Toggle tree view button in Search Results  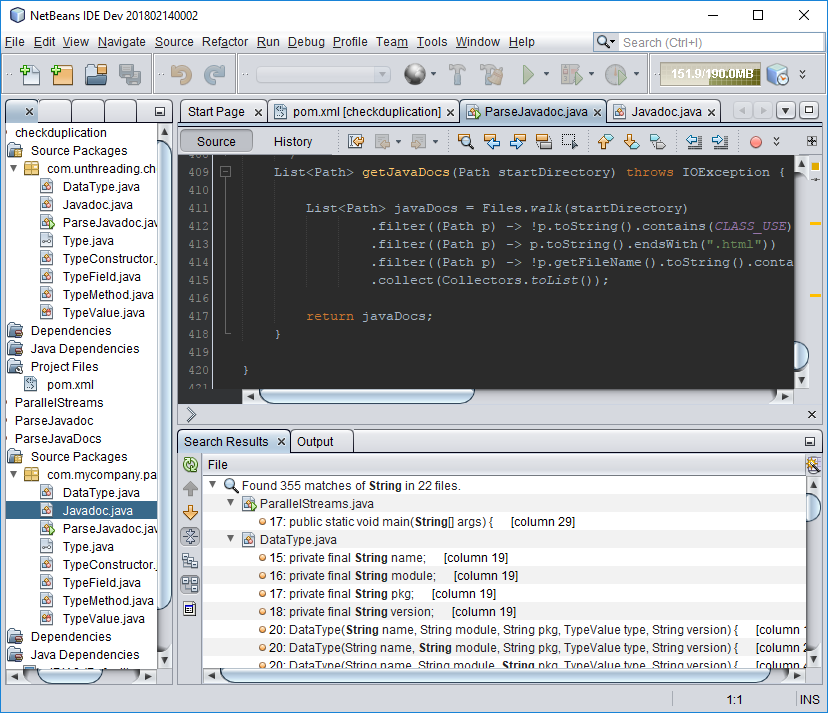(190, 584)
